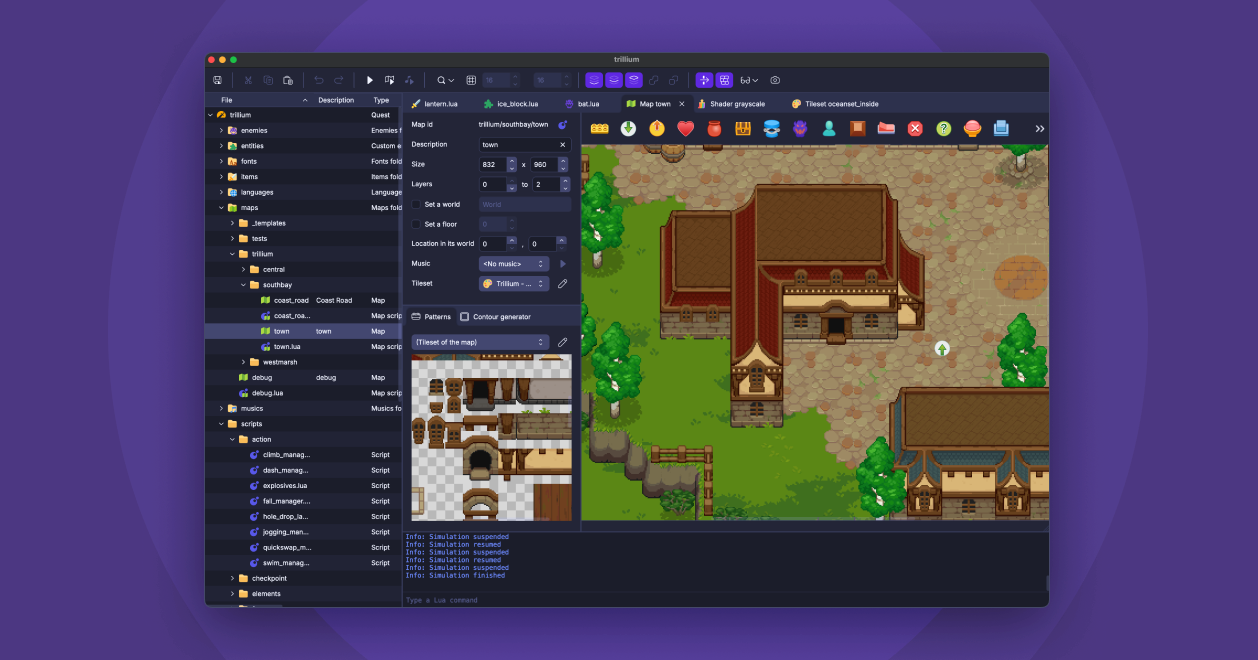Image resolution: width=1258 pixels, height=660 pixels.
Task: Click the Paste clipboard toolbar icon
Action: (288, 80)
